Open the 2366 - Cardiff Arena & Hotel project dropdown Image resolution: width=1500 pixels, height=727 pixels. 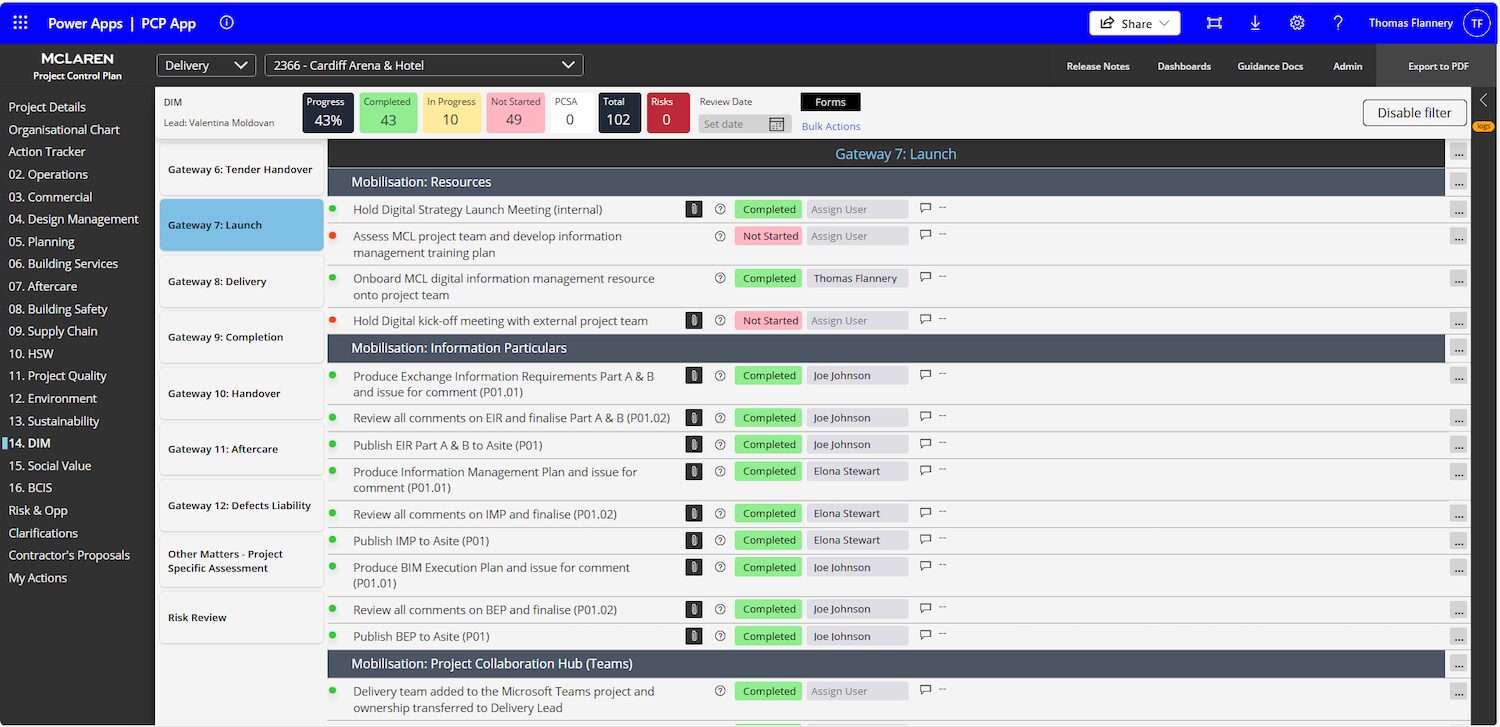[423, 65]
